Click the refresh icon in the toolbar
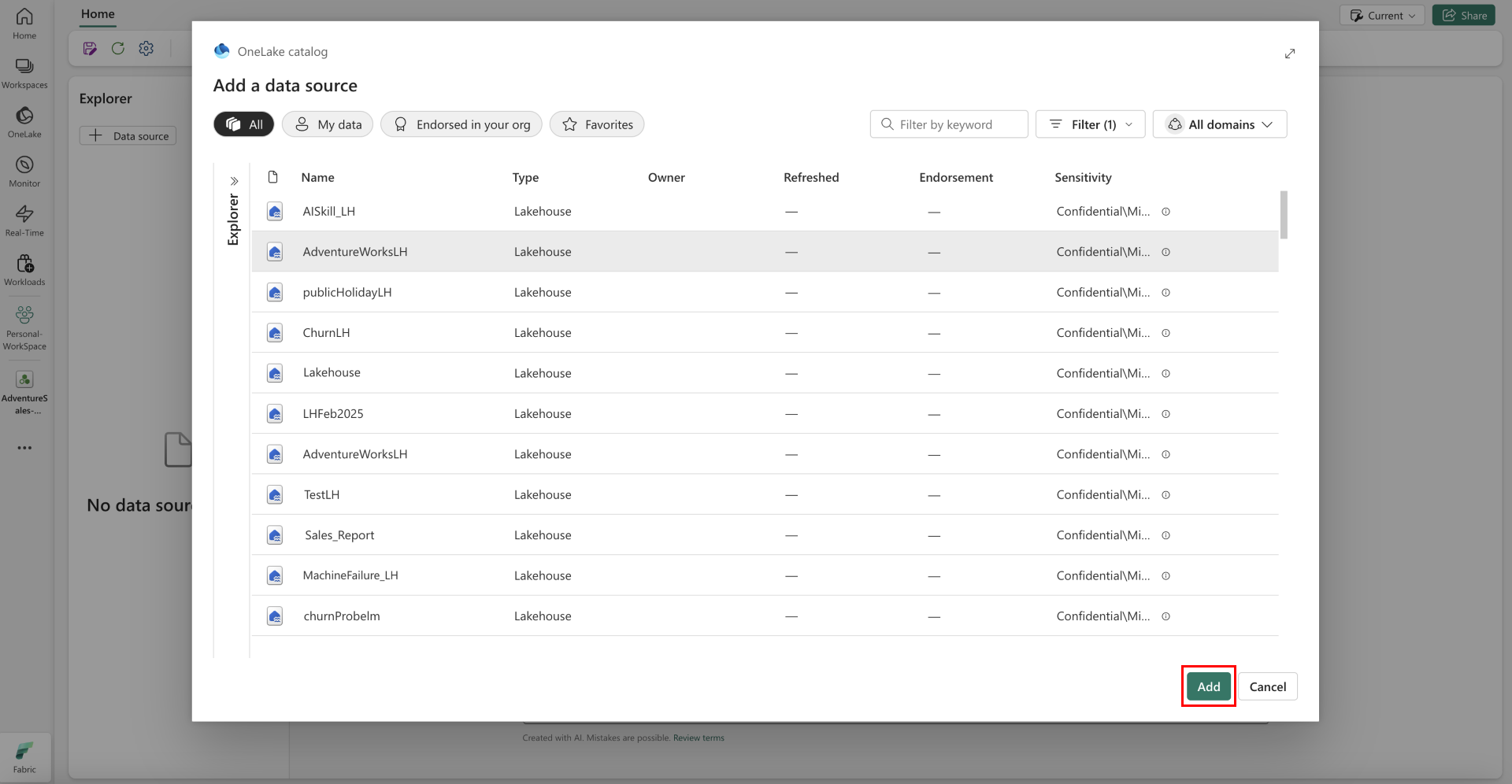Viewport: 1512px width, 784px height. (x=118, y=49)
